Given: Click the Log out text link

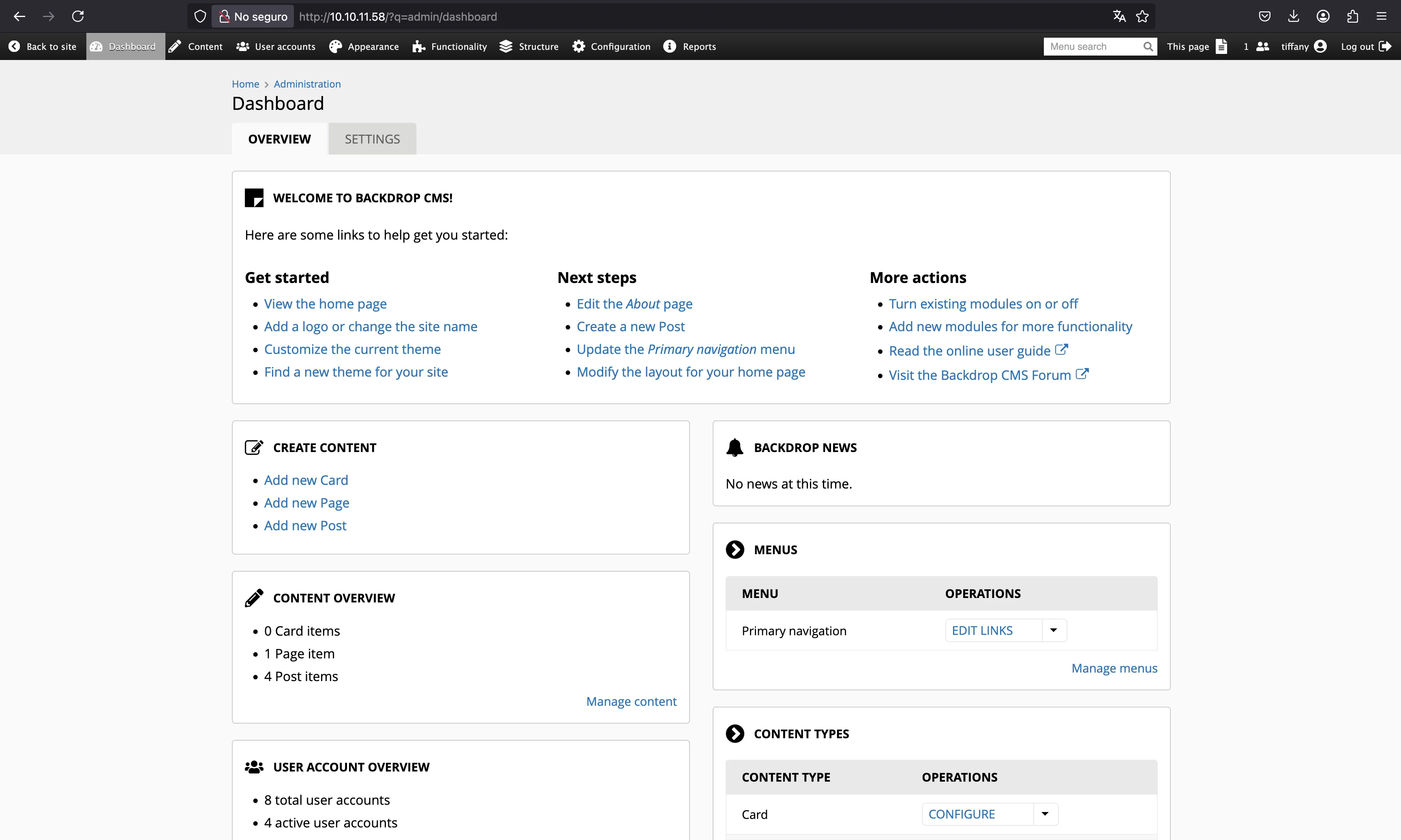Looking at the screenshot, I should (x=1357, y=46).
